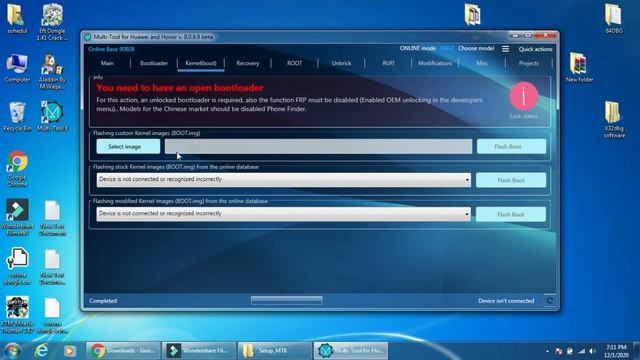
Task: Click the Select image button
Action: (x=128, y=147)
